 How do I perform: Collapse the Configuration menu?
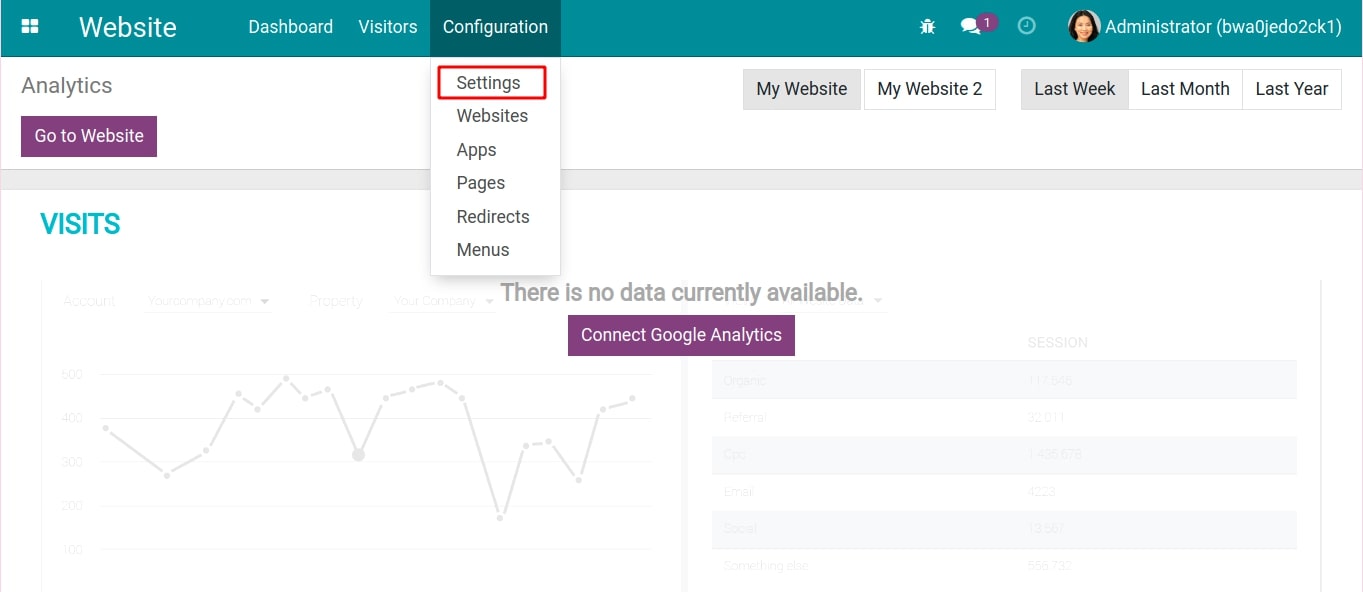pos(495,27)
